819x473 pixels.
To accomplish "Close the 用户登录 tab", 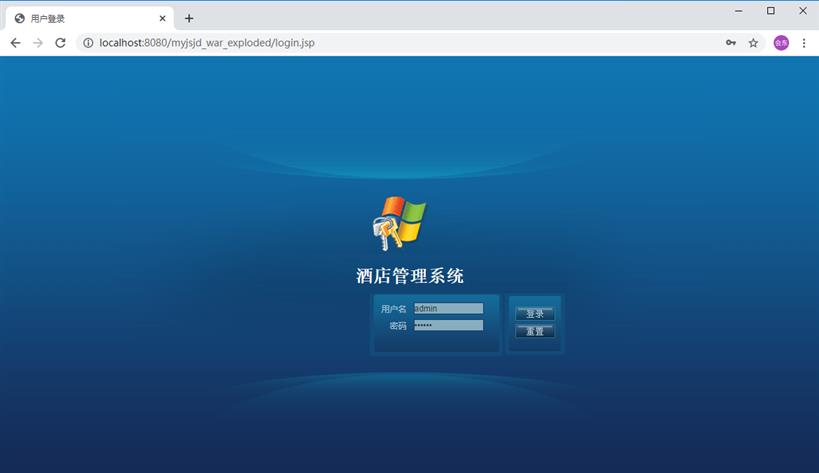I will pos(162,18).
